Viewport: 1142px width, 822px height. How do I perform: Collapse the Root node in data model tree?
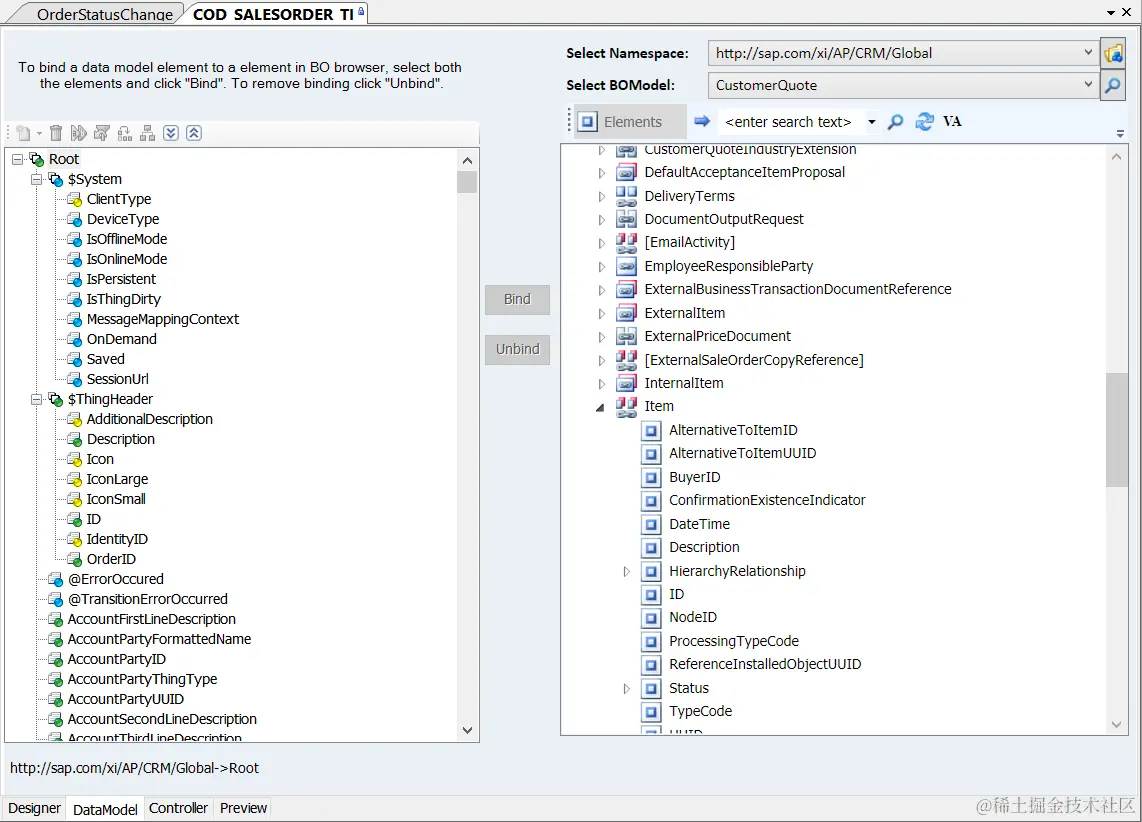click(x=17, y=159)
